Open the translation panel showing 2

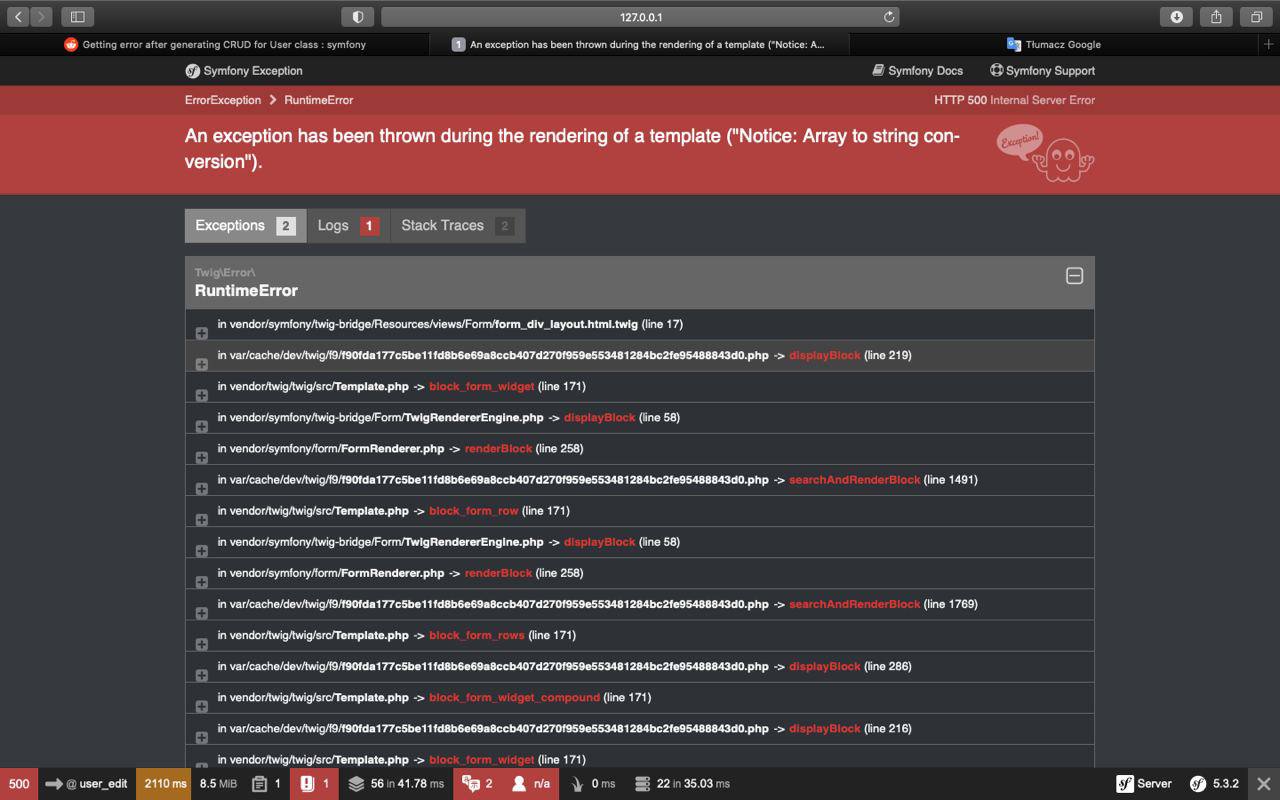[478, 784]
